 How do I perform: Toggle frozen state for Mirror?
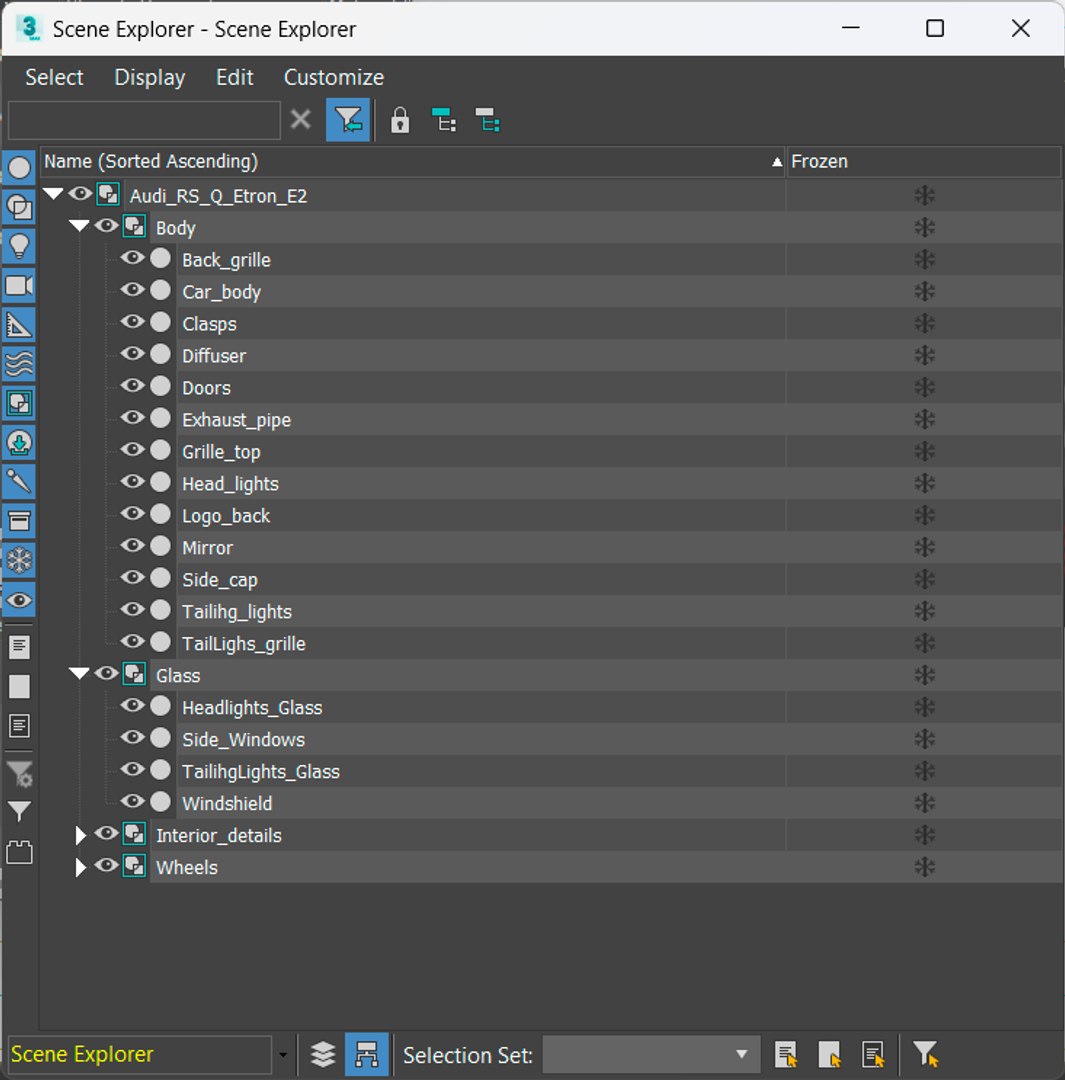click(x=924, y=548)
